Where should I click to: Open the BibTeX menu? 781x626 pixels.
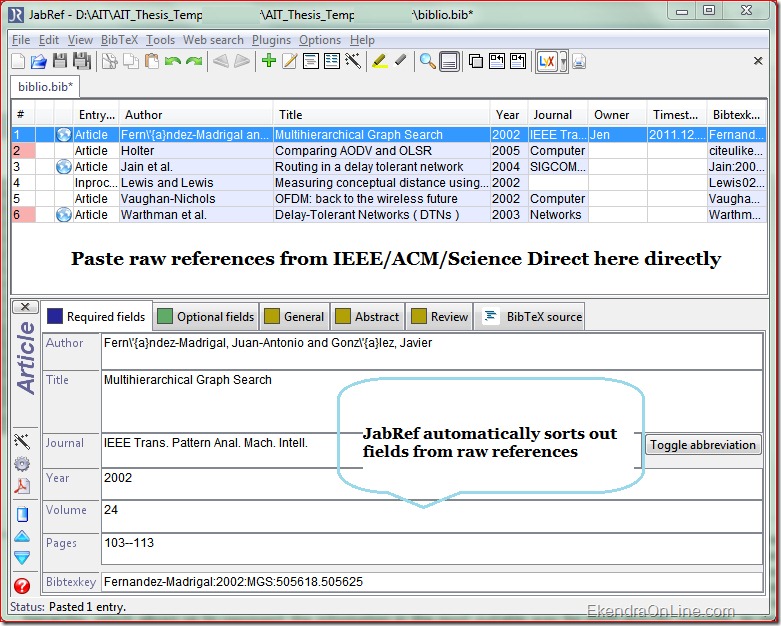click(119, 40)
